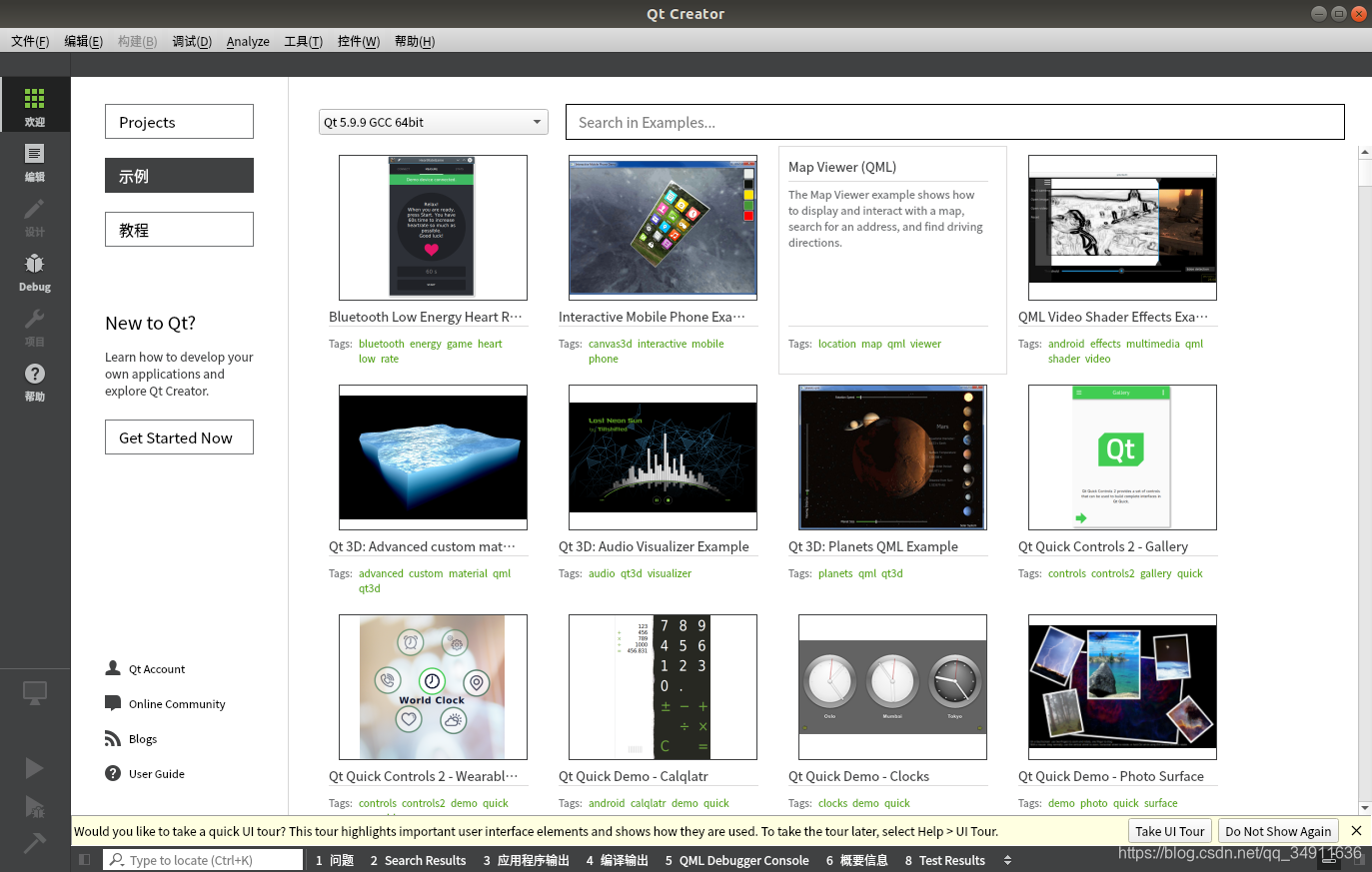Click the kit selector monitor icon
Screen dimensions: 1372x872
pos(35,692)
